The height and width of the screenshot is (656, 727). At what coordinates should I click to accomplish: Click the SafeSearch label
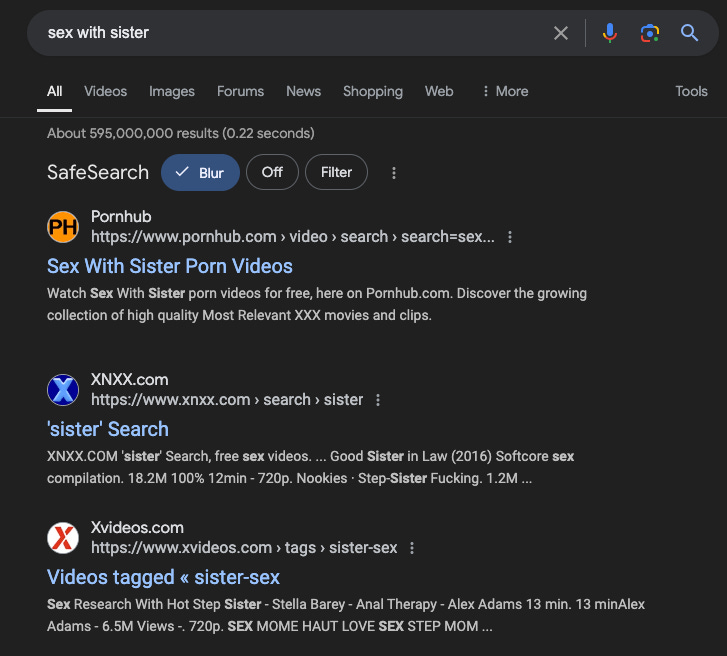[98, 172]
